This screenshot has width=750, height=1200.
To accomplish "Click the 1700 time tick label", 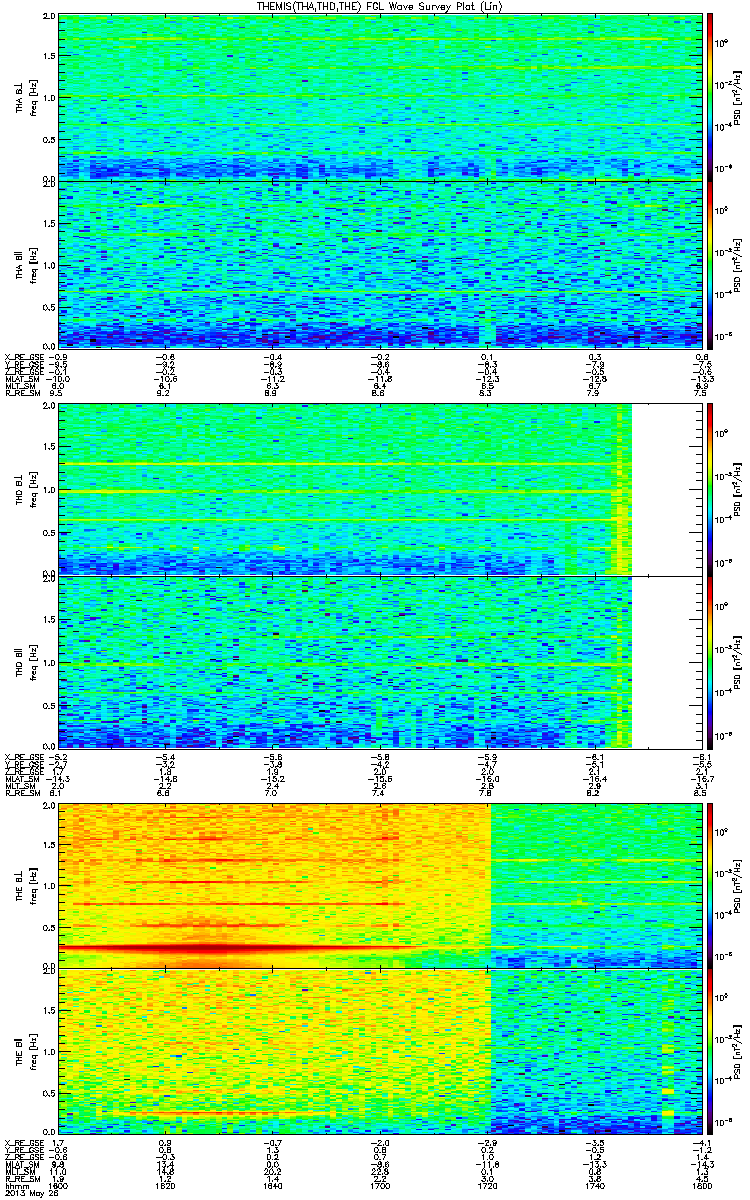I will tap(379, 1184).
